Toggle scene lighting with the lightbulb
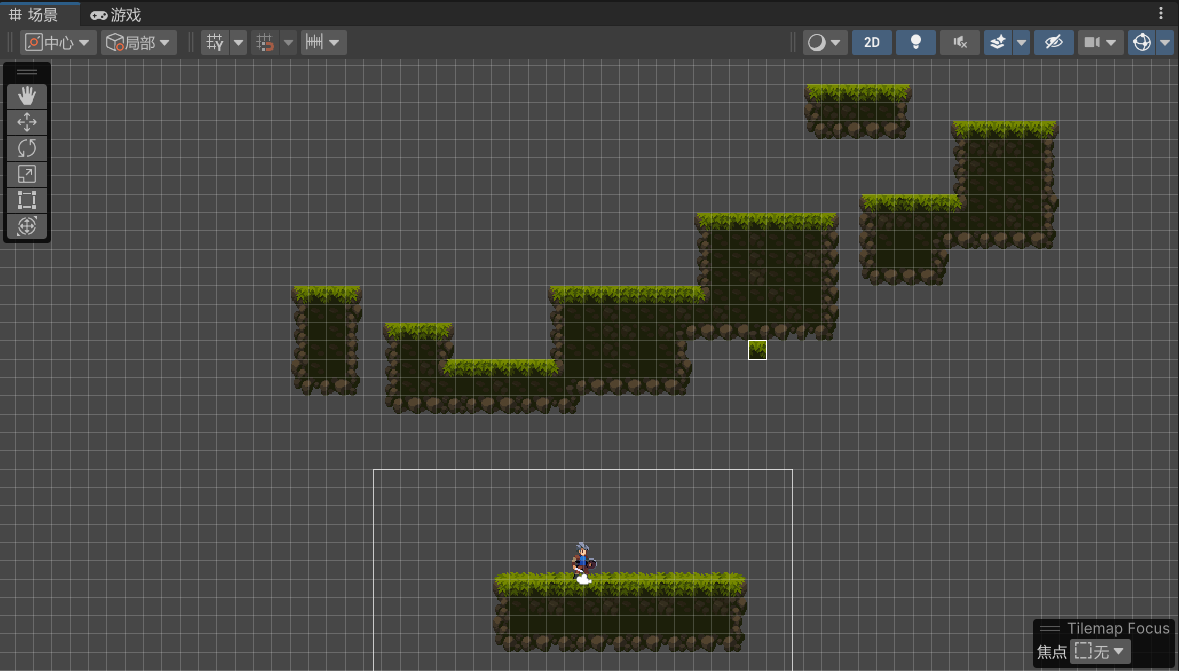Viewport: 1179px width, 671px height. [x=915, y=42]
